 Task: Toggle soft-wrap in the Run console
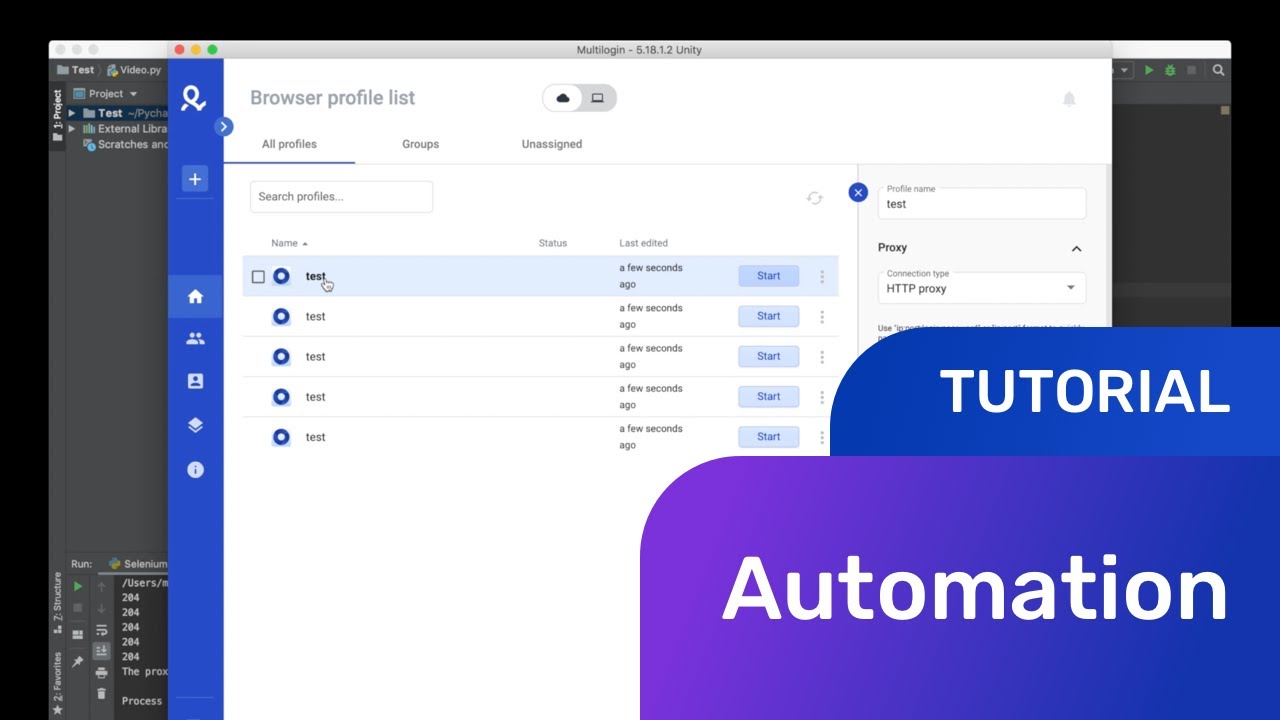tap(101, 630)
